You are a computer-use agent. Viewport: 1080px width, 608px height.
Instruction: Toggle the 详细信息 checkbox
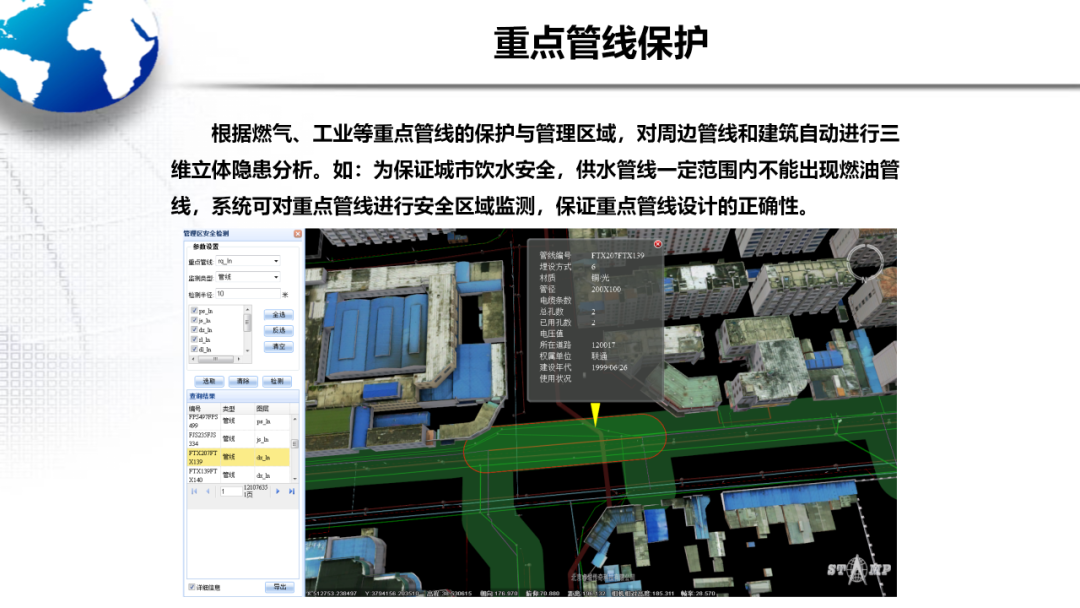point(191,587)
